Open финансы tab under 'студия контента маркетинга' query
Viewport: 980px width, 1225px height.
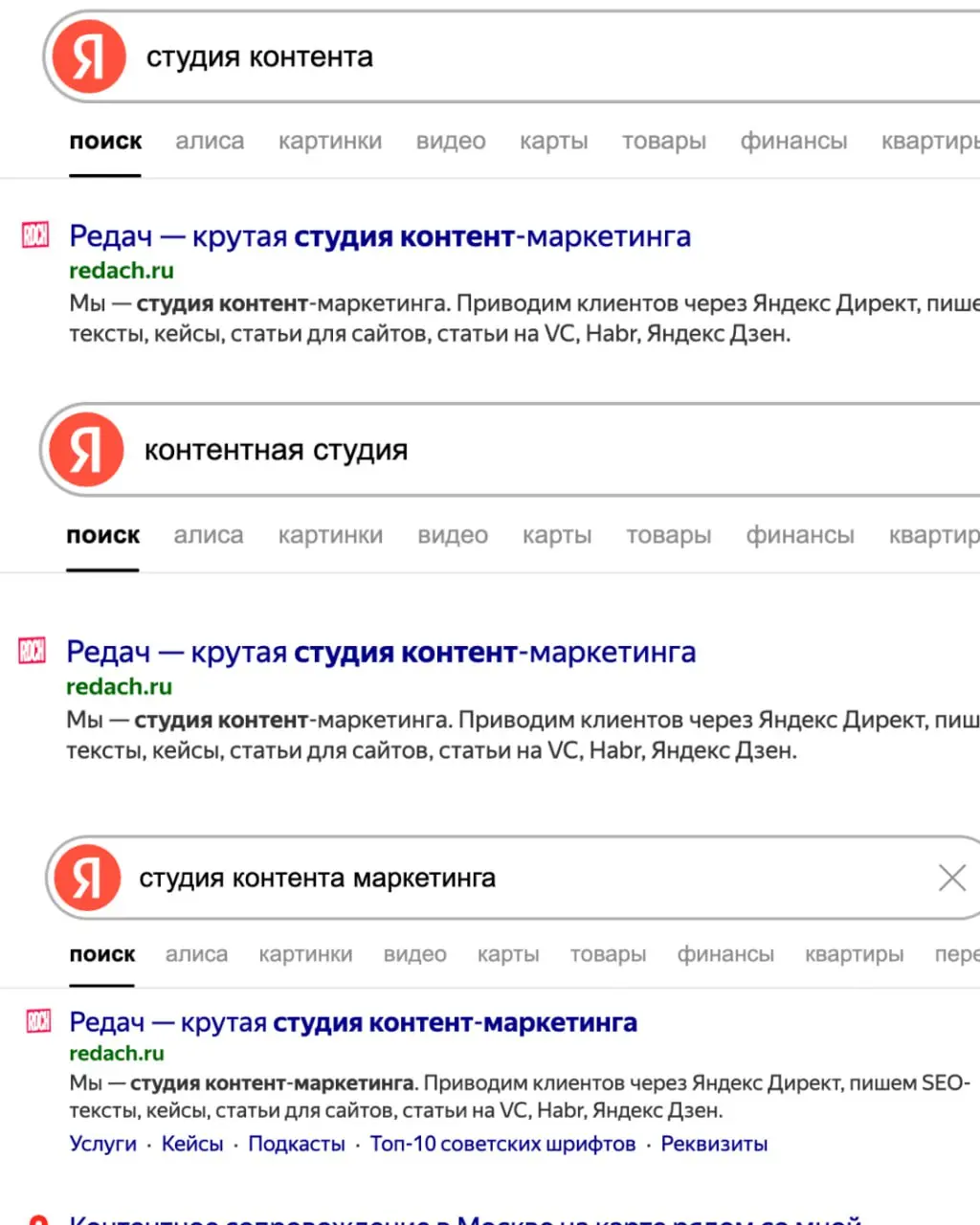(x=725, y=954)
